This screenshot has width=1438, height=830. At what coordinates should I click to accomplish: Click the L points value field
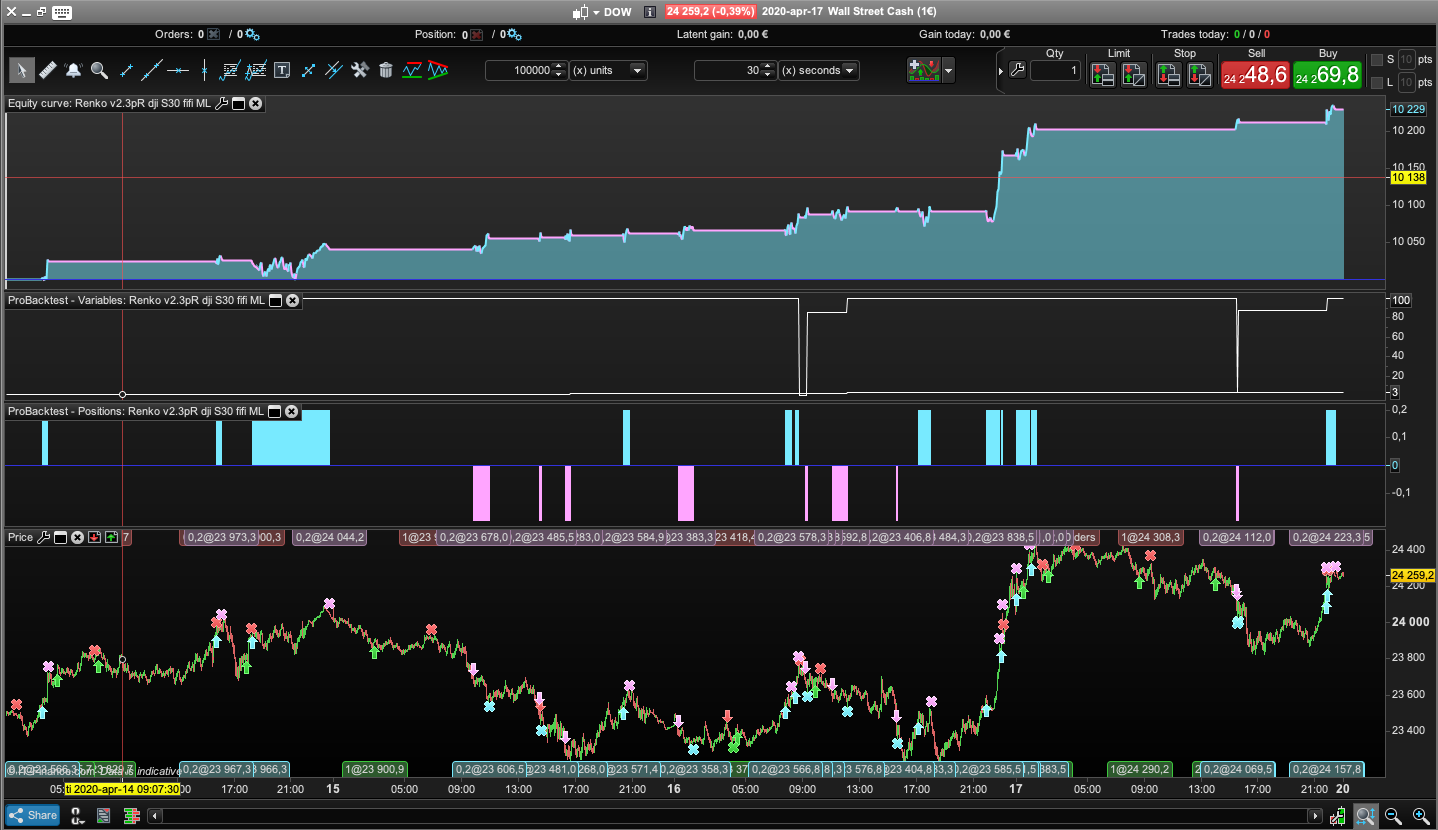click(x=1407, y=82)
